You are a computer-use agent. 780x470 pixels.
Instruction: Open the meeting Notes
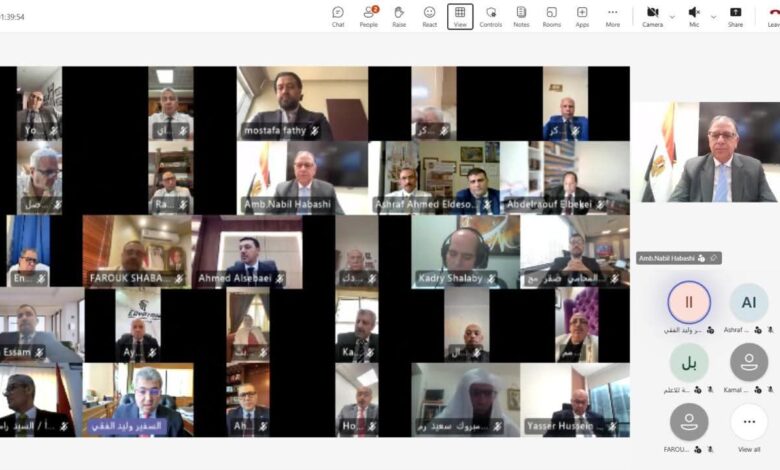[521, 16]
